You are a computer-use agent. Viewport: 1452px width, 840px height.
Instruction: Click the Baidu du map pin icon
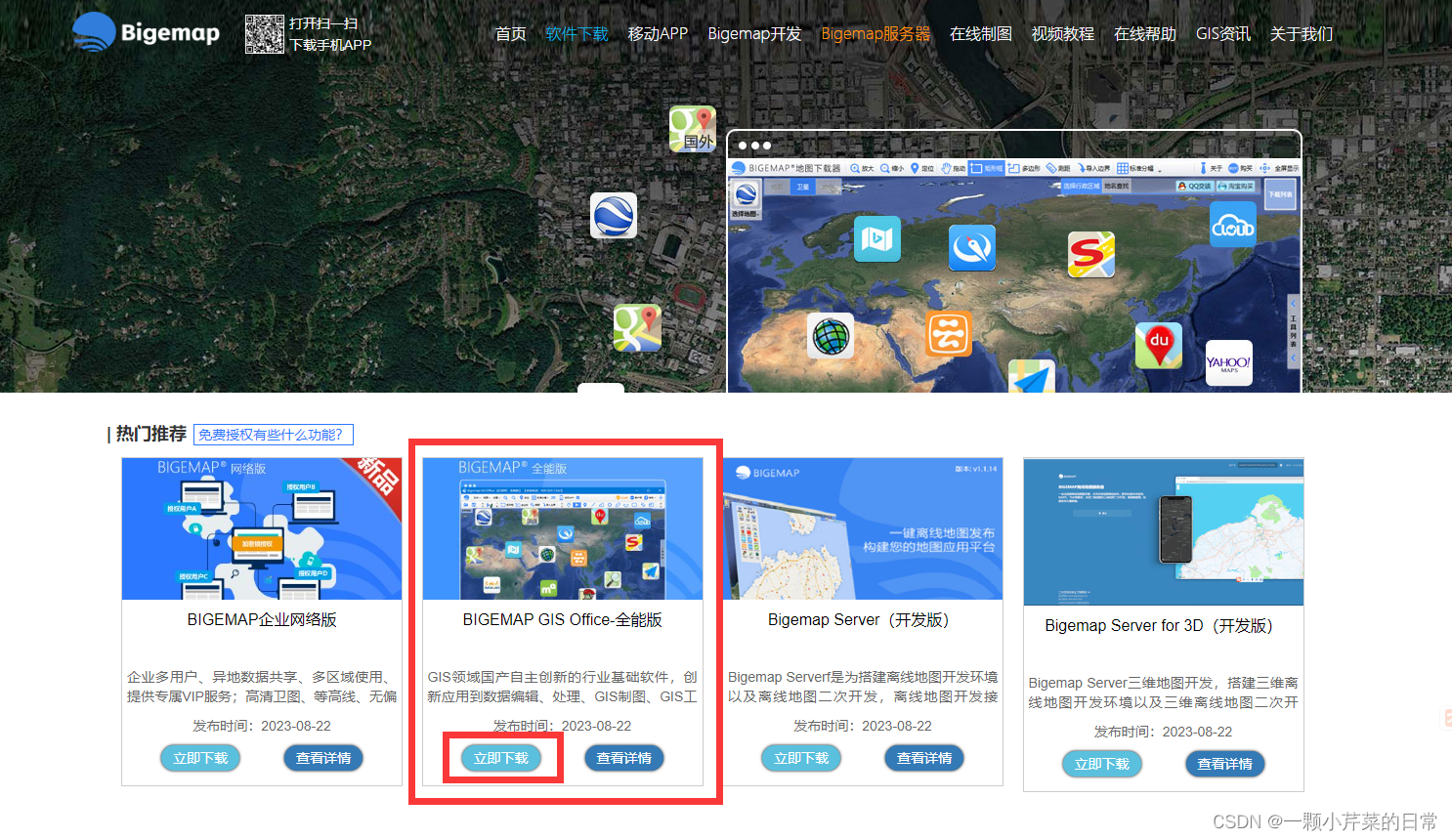point(1159,346)
